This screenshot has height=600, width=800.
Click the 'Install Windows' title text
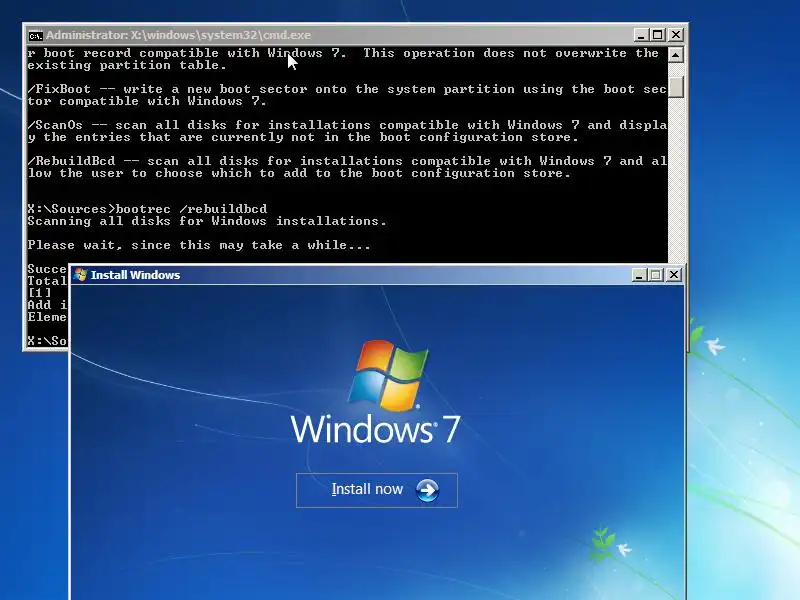(135, 275)
